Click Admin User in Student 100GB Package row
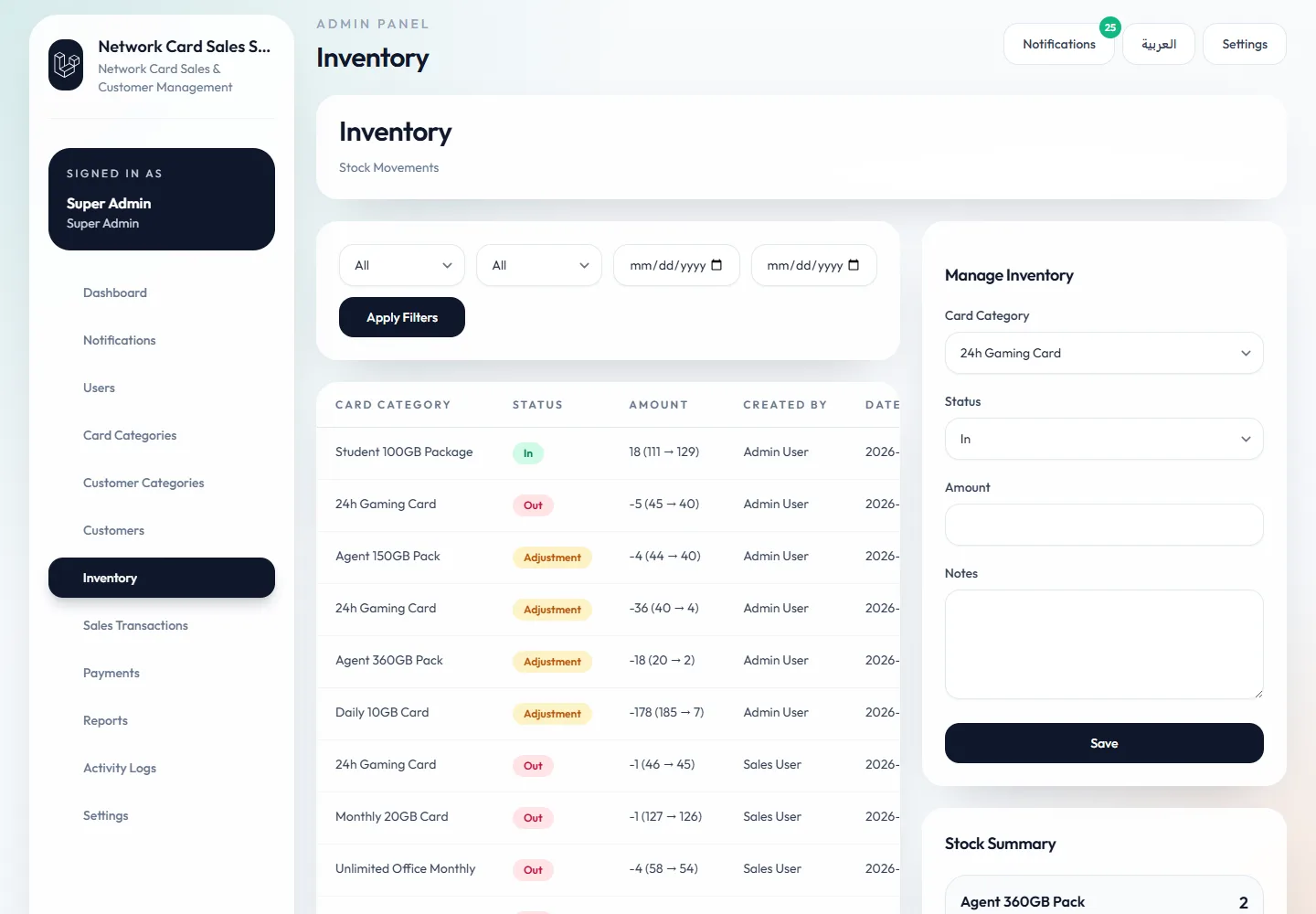Screen dimensions: 1316x914 pos(776,452)
